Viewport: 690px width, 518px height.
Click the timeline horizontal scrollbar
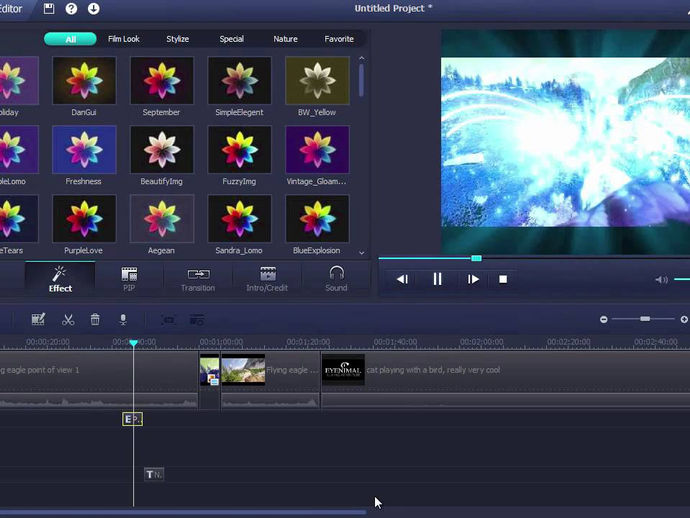click(x=183, y=512)
